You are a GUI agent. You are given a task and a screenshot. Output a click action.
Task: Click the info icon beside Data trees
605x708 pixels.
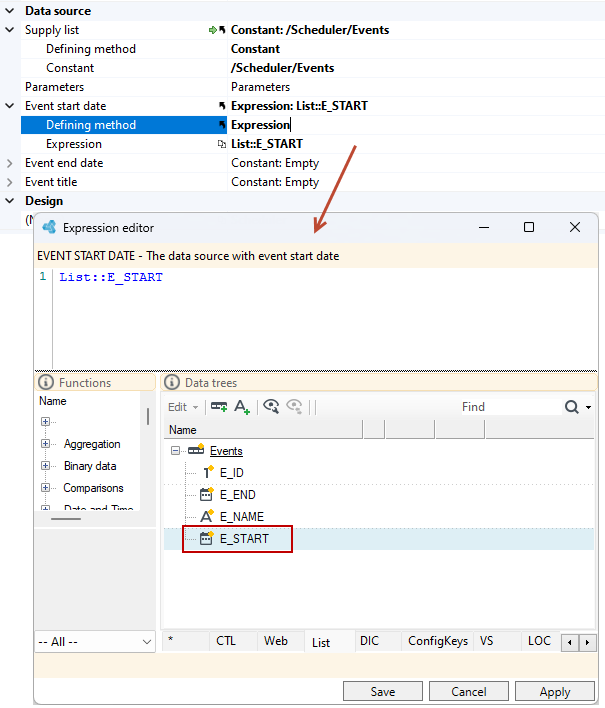tap(172, 382)
